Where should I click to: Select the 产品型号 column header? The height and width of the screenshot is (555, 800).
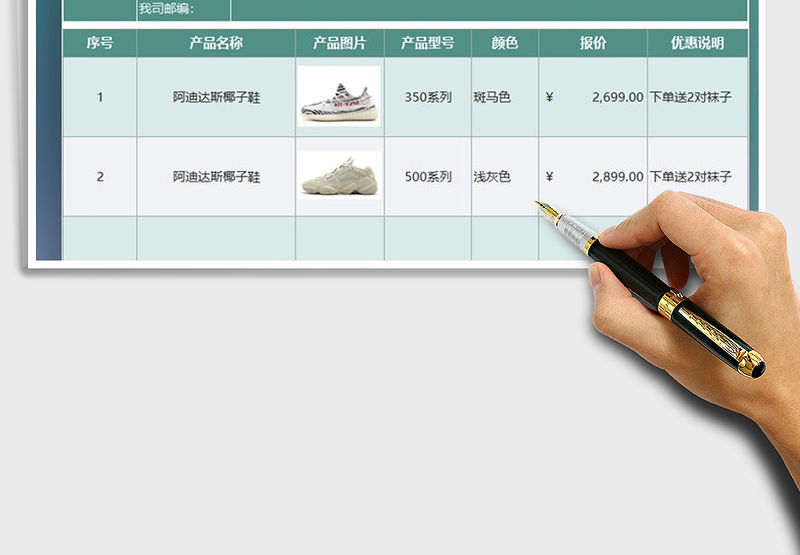pos(428,43)
